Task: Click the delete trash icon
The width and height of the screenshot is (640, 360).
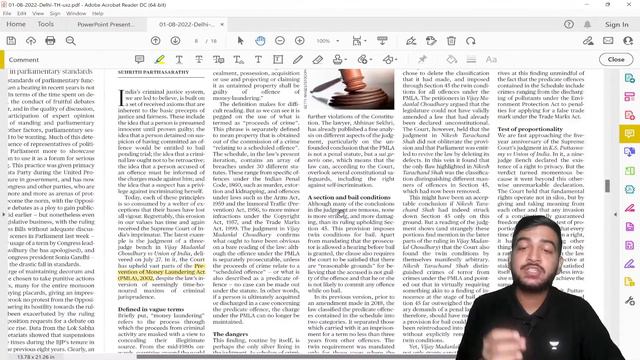Action: [x=451, y=41]
